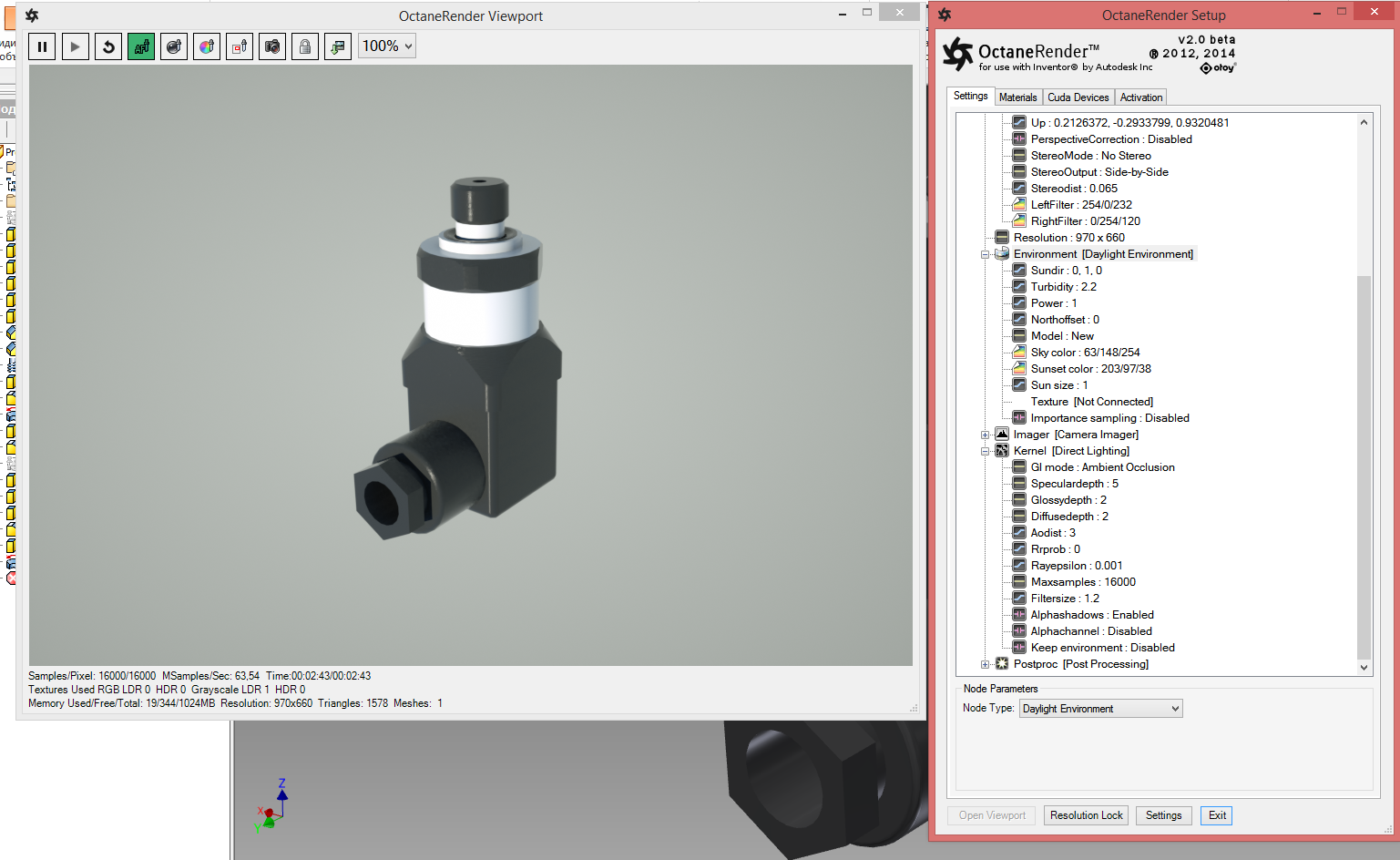1400x860 pixels.
Task: Select 'Rayepsilon : 0.001' in the tree
Action: coord(1077,566)
